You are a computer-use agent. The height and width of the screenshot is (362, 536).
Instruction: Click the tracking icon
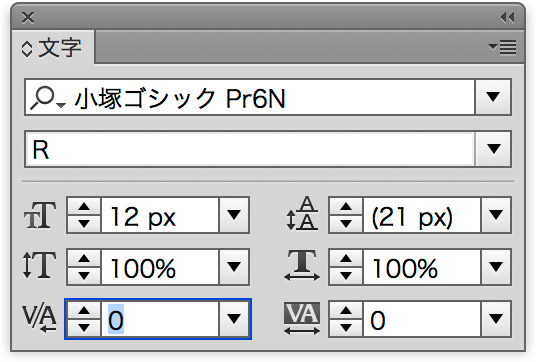click(x=302, y=318)
